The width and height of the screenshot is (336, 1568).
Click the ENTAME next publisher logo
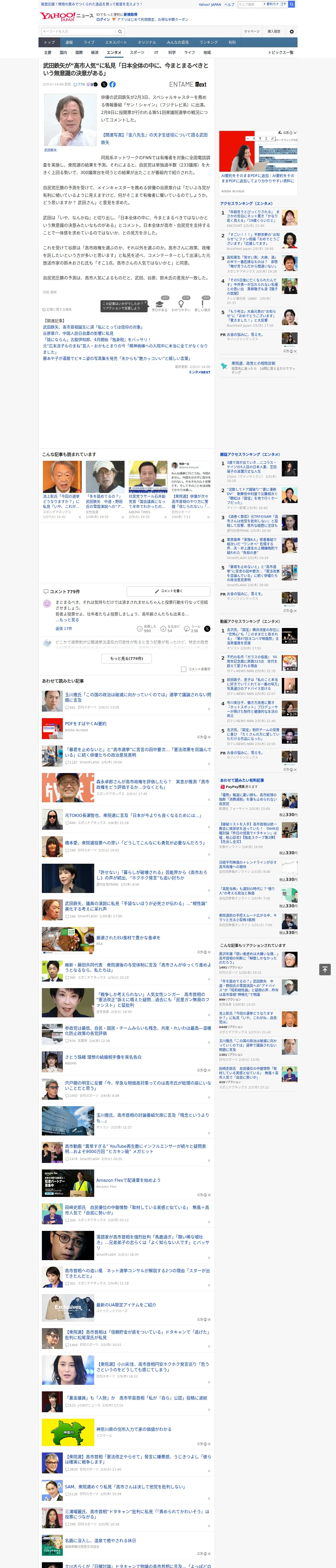[x=188, y=85]
